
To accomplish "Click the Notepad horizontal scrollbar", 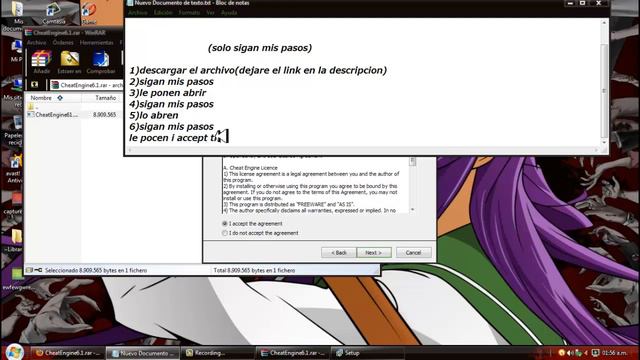I will coord(363,150).
